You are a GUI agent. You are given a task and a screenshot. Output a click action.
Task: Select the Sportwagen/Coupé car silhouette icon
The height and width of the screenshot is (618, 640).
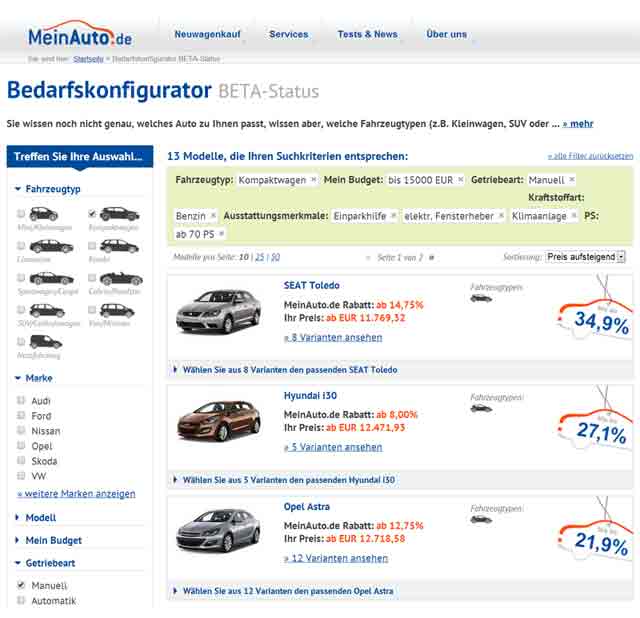pos(51,278)
